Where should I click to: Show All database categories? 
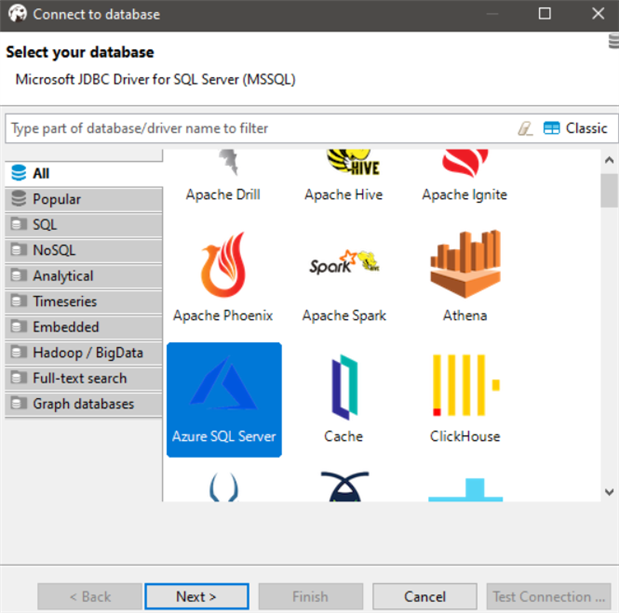pos(83,173)
